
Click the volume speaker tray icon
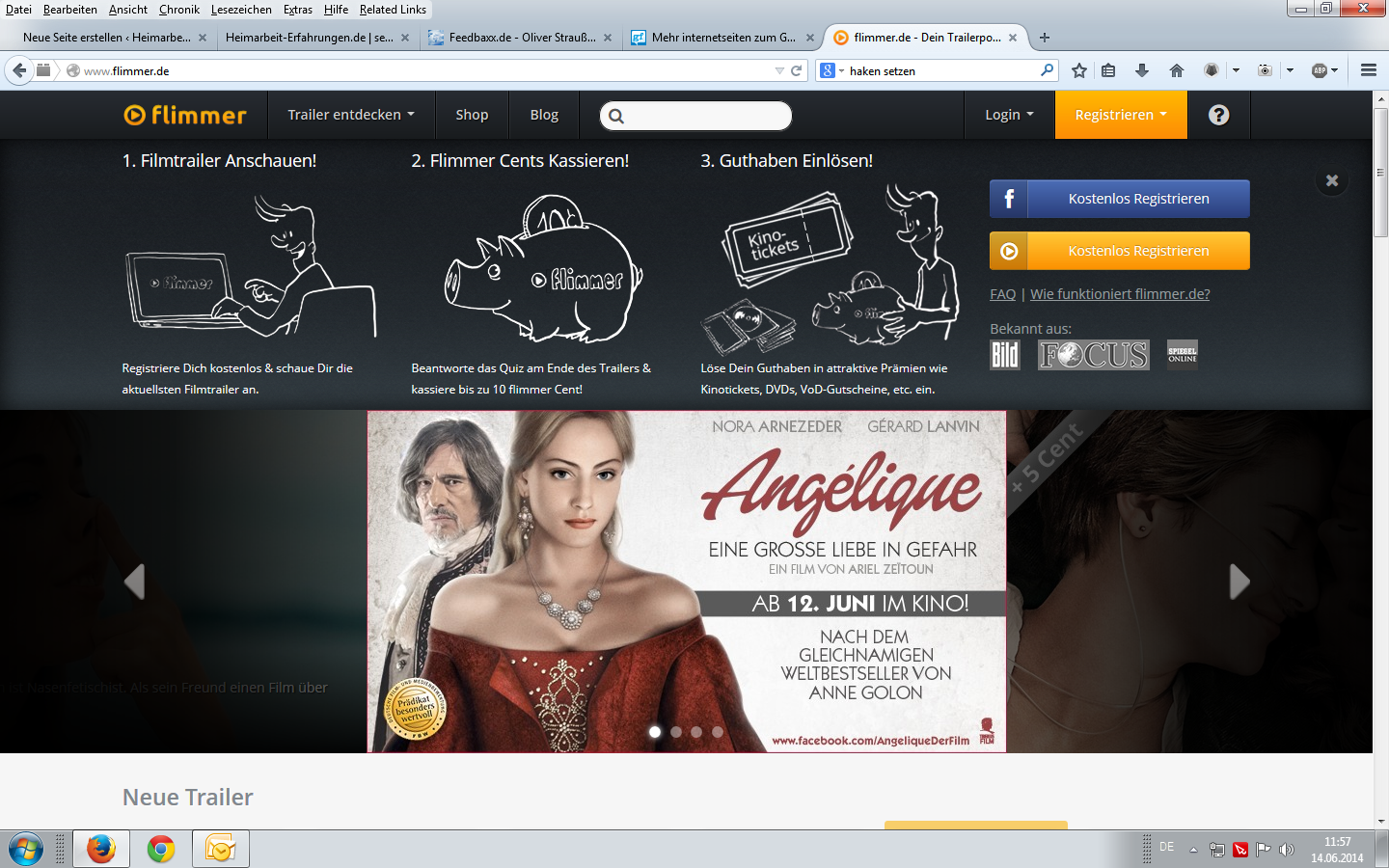coord(1286,850)
